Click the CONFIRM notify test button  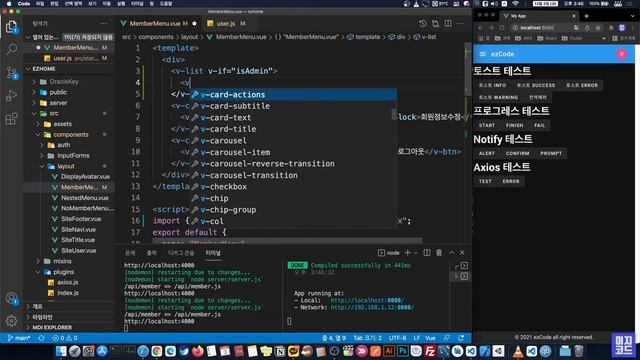click(x=518, y=153)
